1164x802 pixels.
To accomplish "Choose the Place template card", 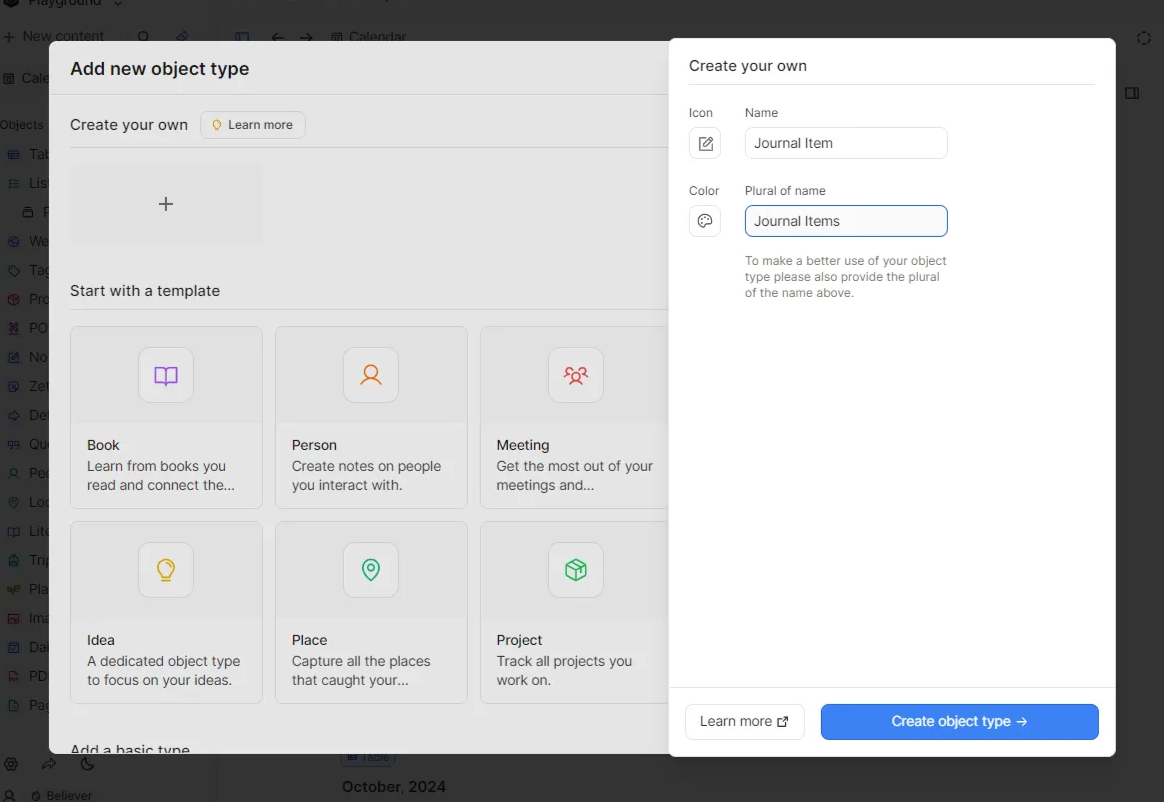I will pyautogui.click(x=371, y=613).
